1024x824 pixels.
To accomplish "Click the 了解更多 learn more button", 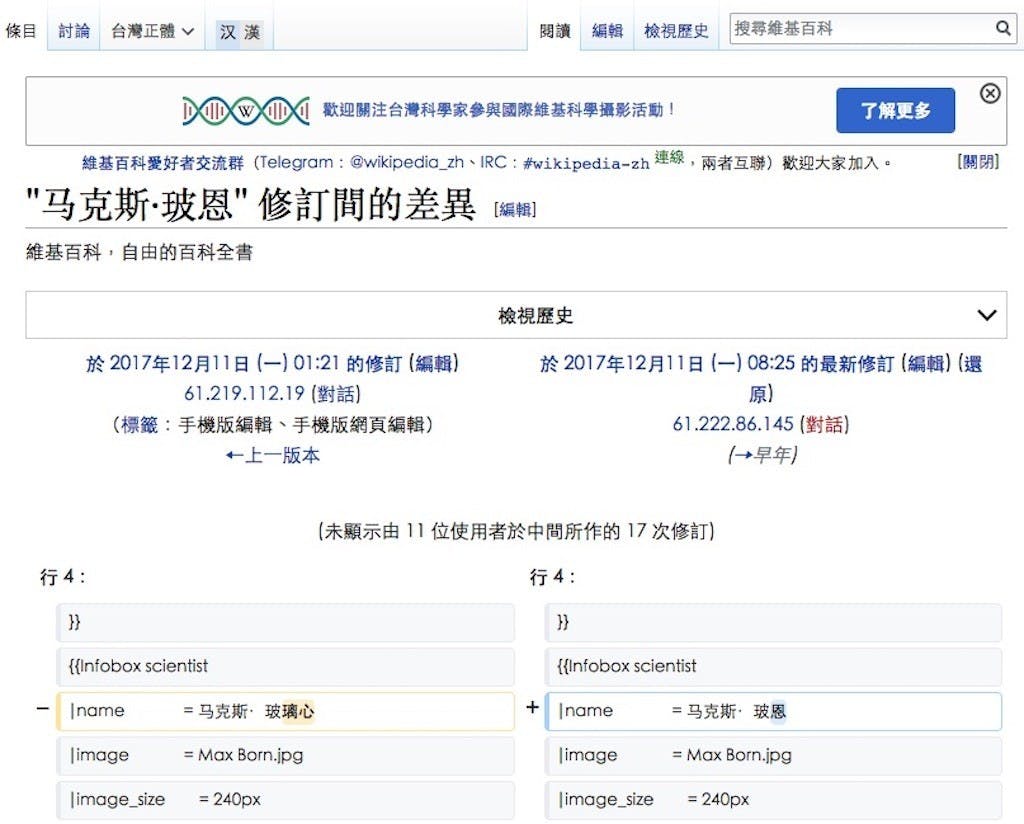I will [x=895, y=110].
